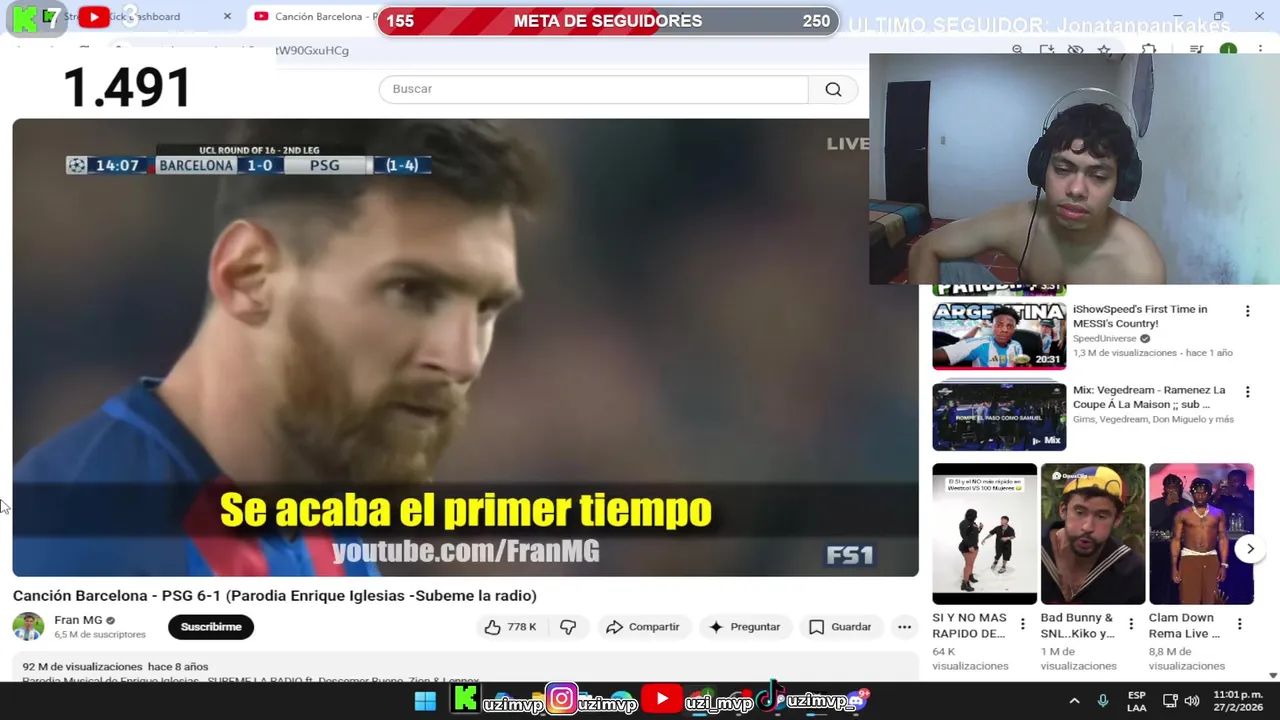
Task: Share the video via Compartir
Action: coord(643,627)
